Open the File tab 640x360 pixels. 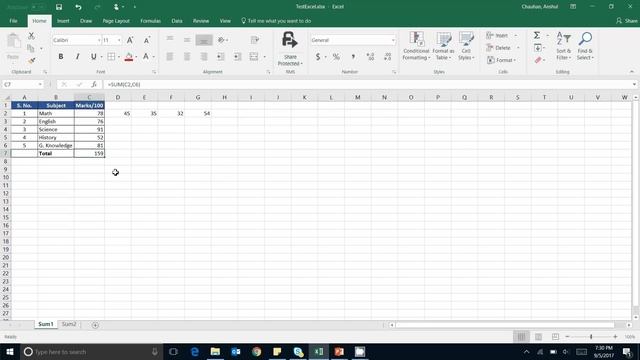coord(13,21)
